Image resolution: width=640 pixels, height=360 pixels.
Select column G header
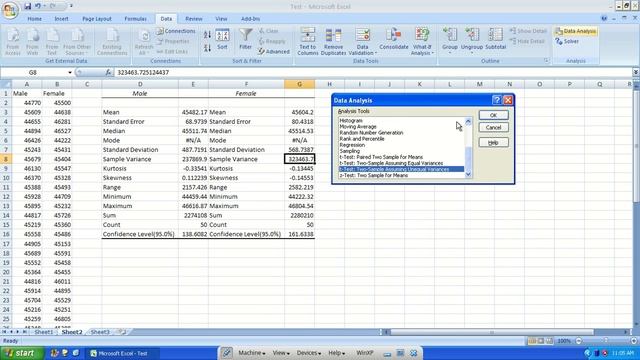click(x=300, y=84)
